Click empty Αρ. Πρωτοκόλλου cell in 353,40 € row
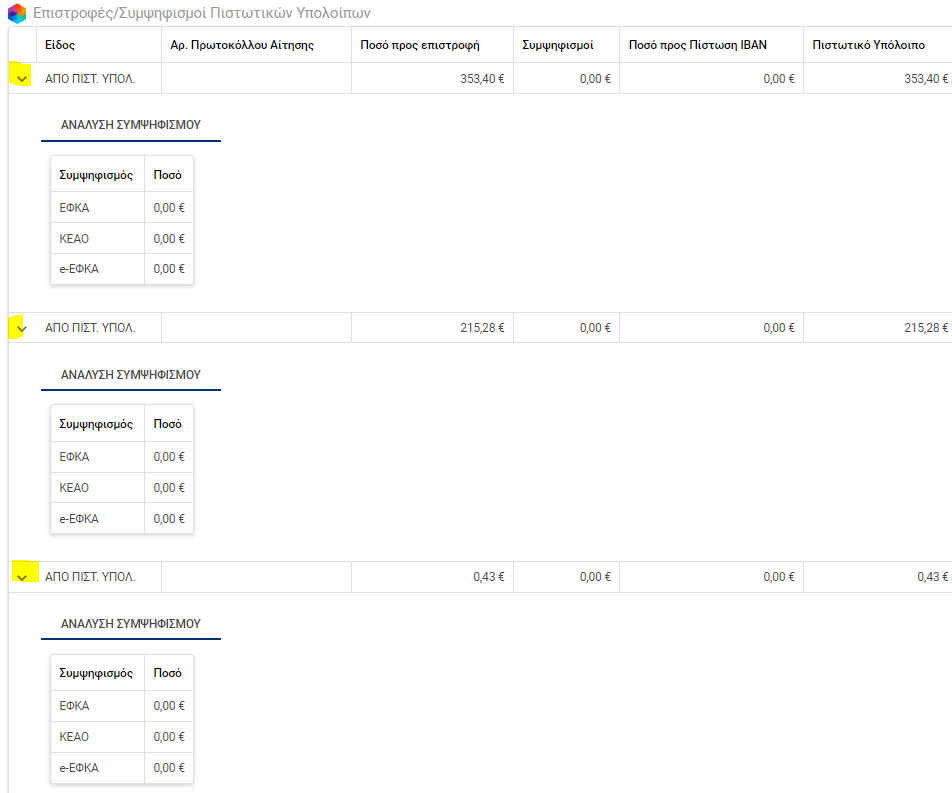Viewport: 952px width, 793px height. [x=256, y=78]
